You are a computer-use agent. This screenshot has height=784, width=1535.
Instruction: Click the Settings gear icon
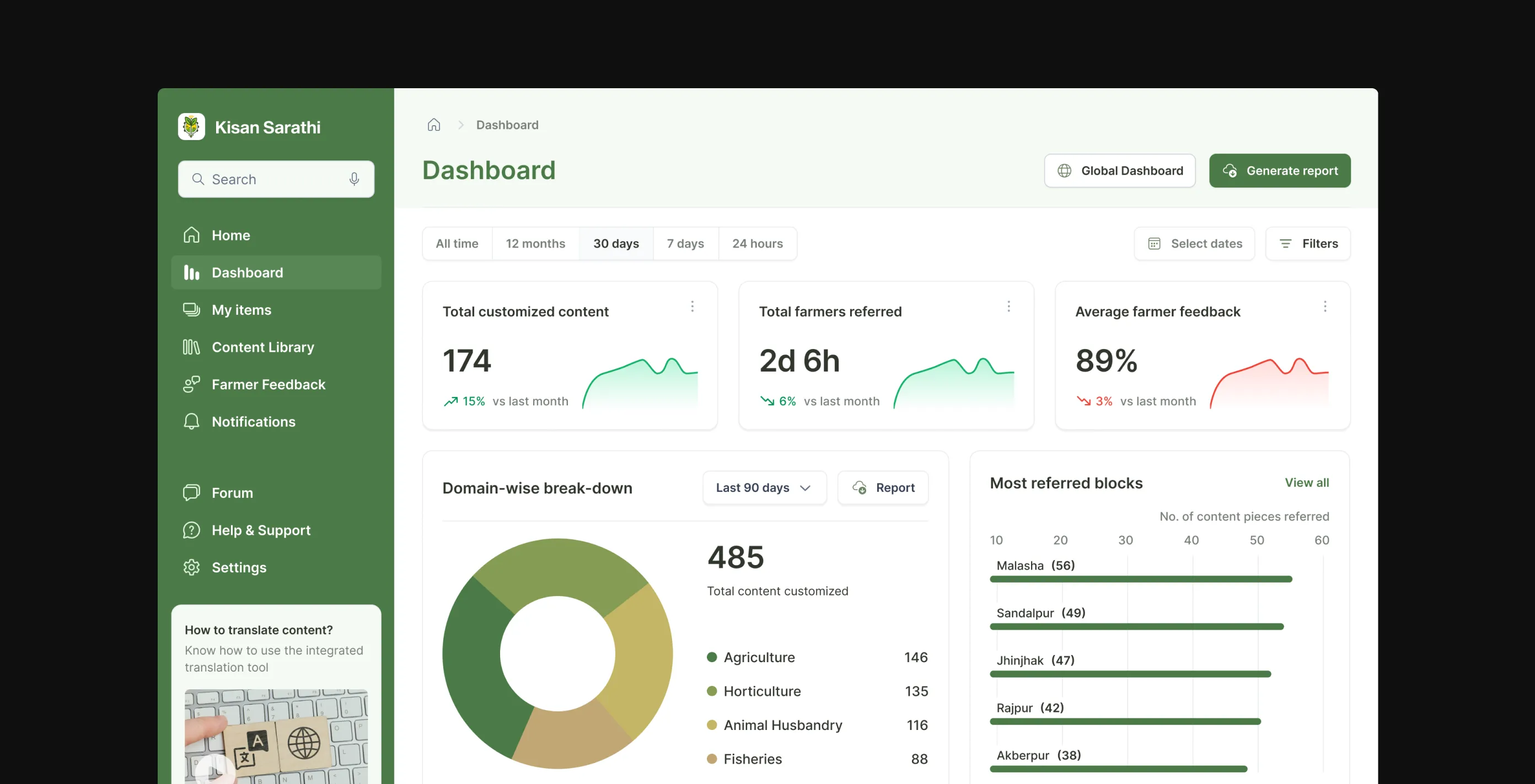click(x=191, y=567)
